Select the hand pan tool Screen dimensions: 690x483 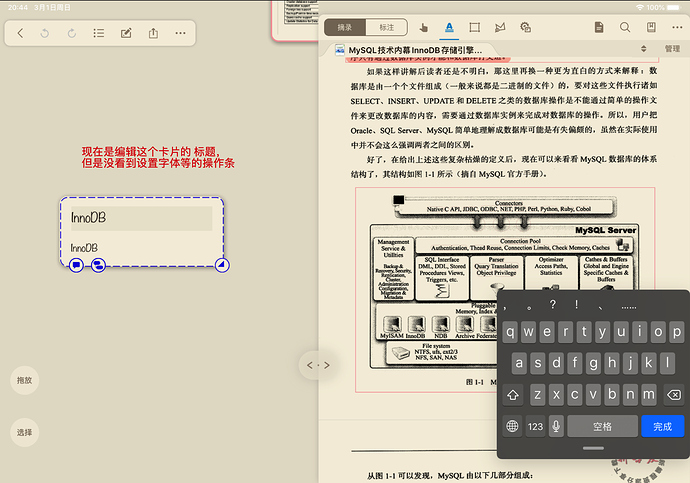(423, 27)
